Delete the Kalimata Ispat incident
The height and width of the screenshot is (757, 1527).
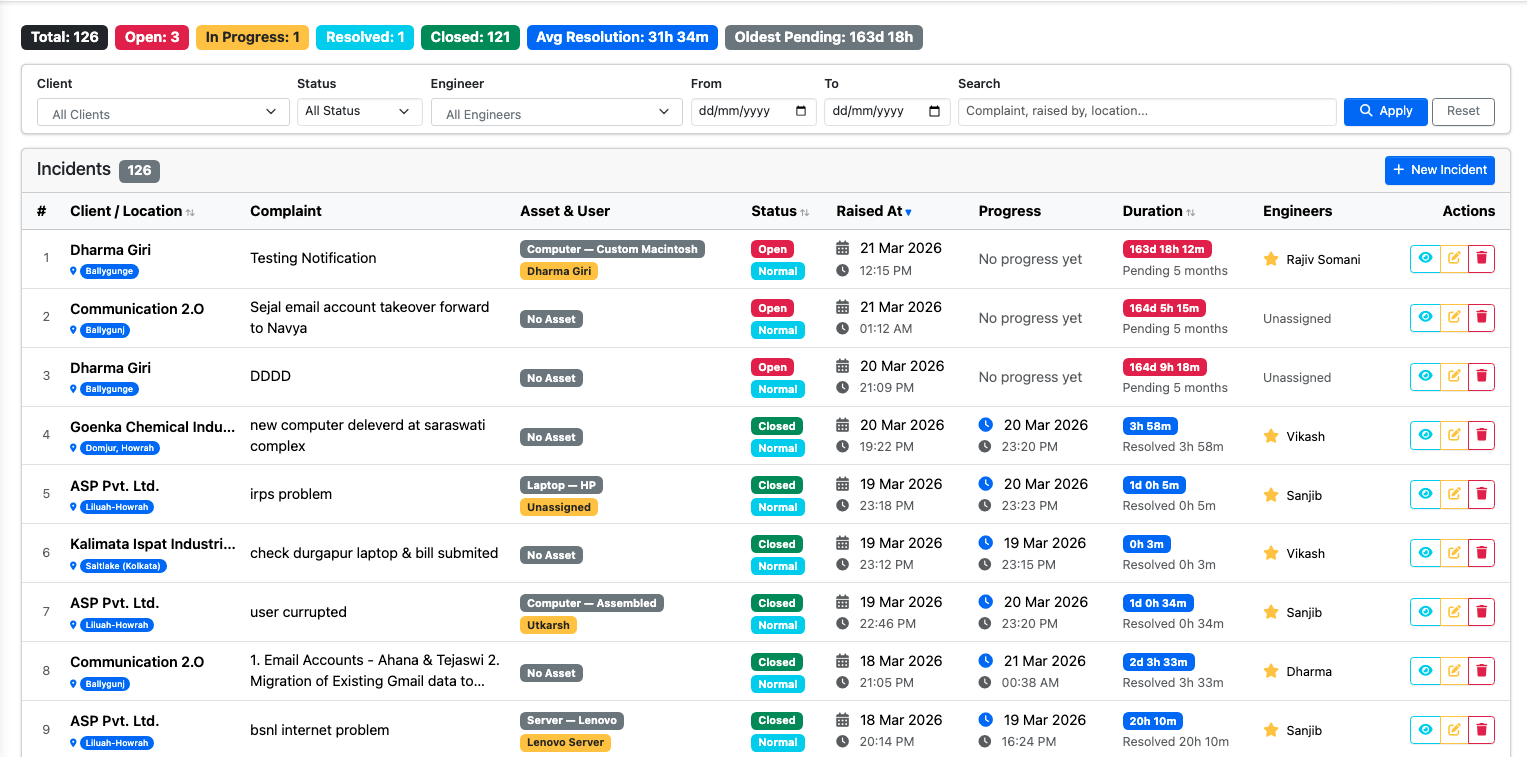tap(1482, 553)
